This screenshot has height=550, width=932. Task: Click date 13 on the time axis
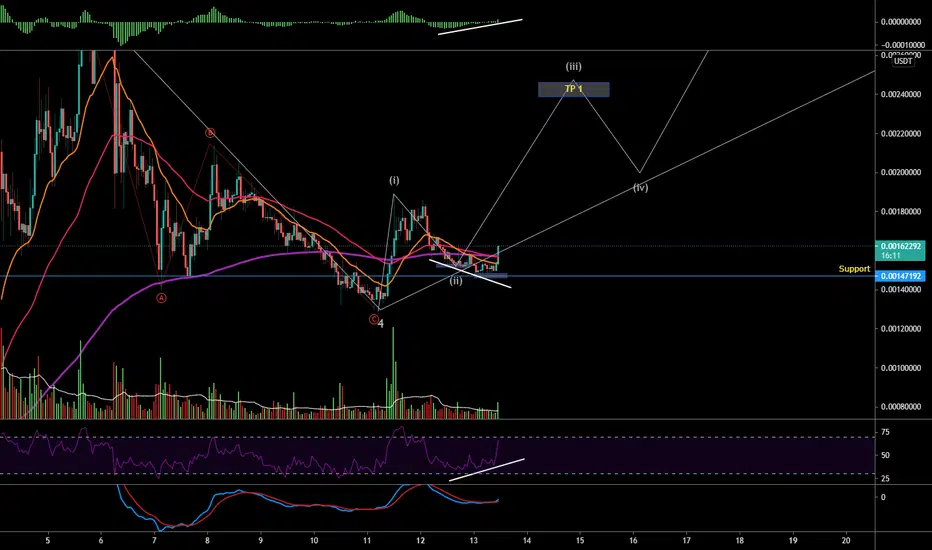(474, 540)
